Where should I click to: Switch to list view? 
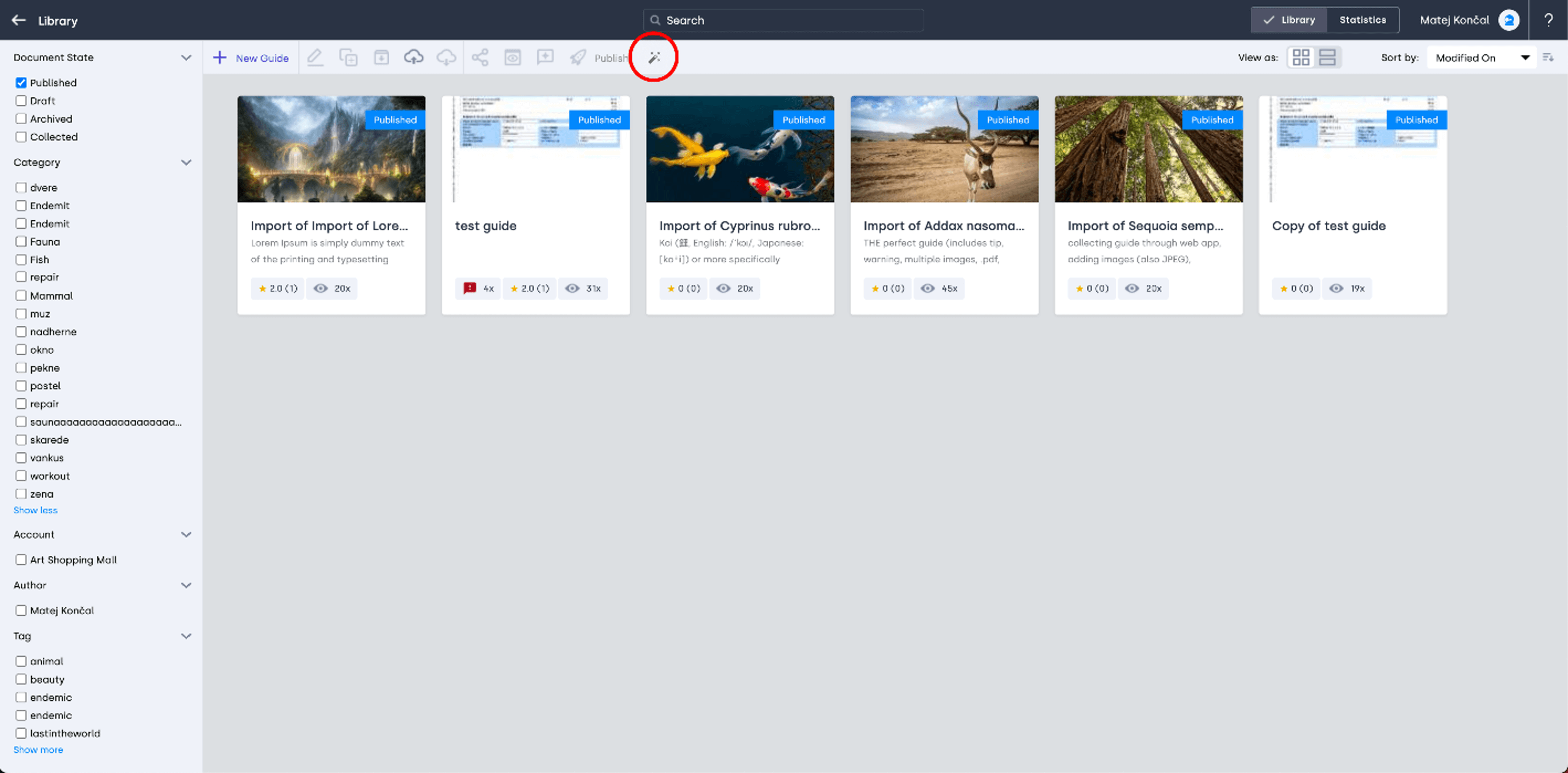click(1327, 58)
